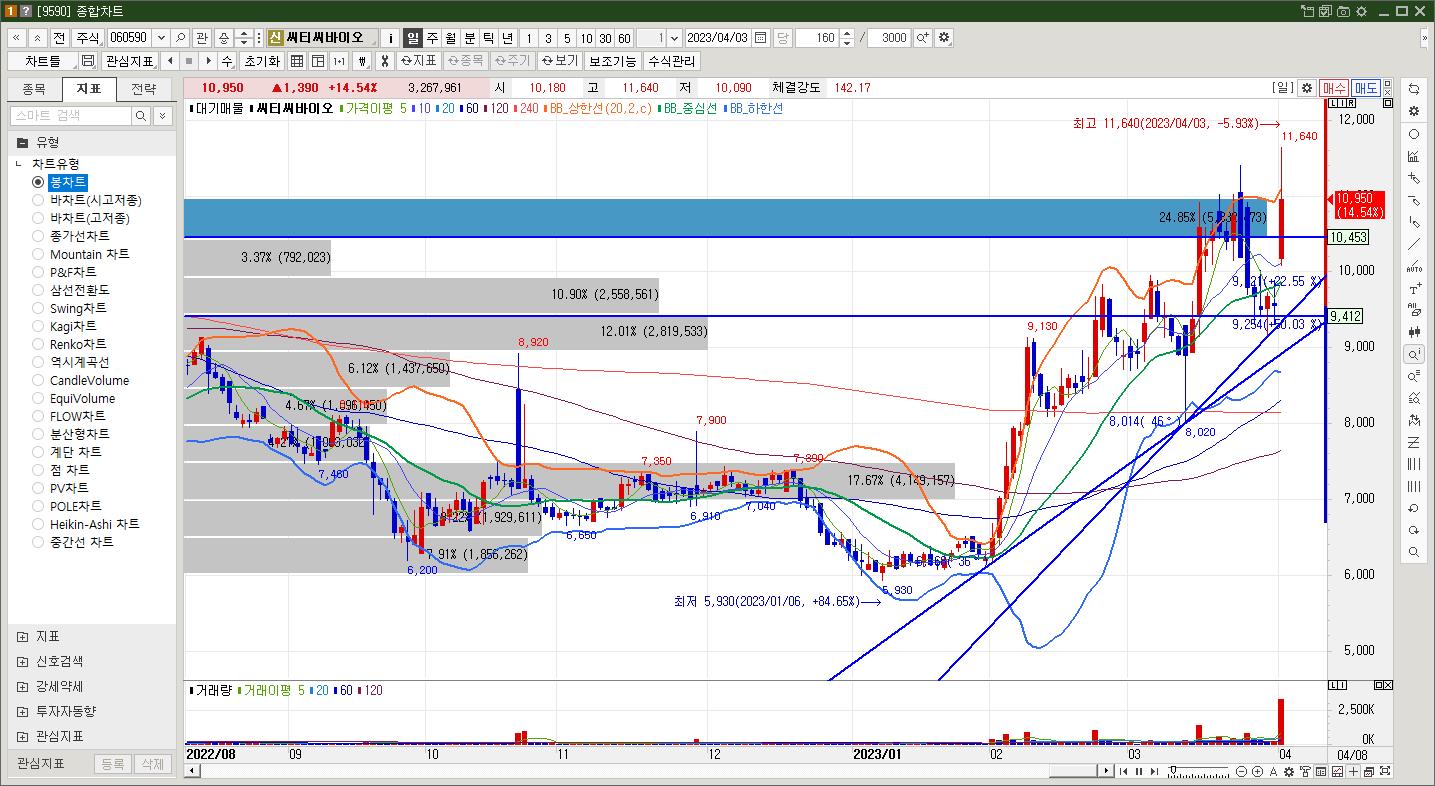Choose P&F차트 chart type
1435x786 pixels.
[38, 272]
